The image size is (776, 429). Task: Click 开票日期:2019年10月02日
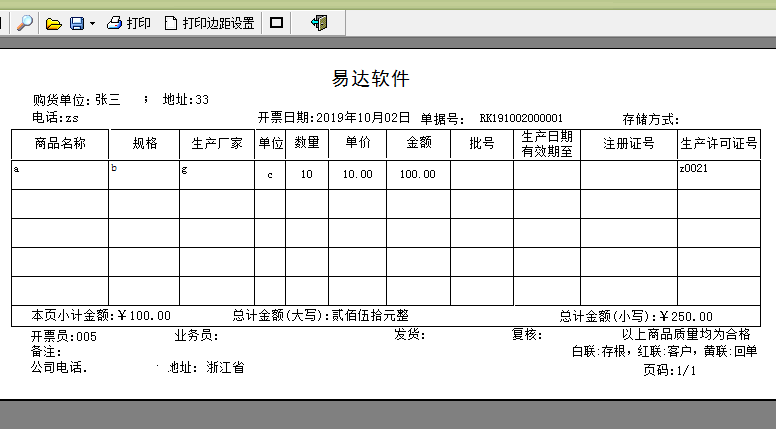tap(334, 117)
